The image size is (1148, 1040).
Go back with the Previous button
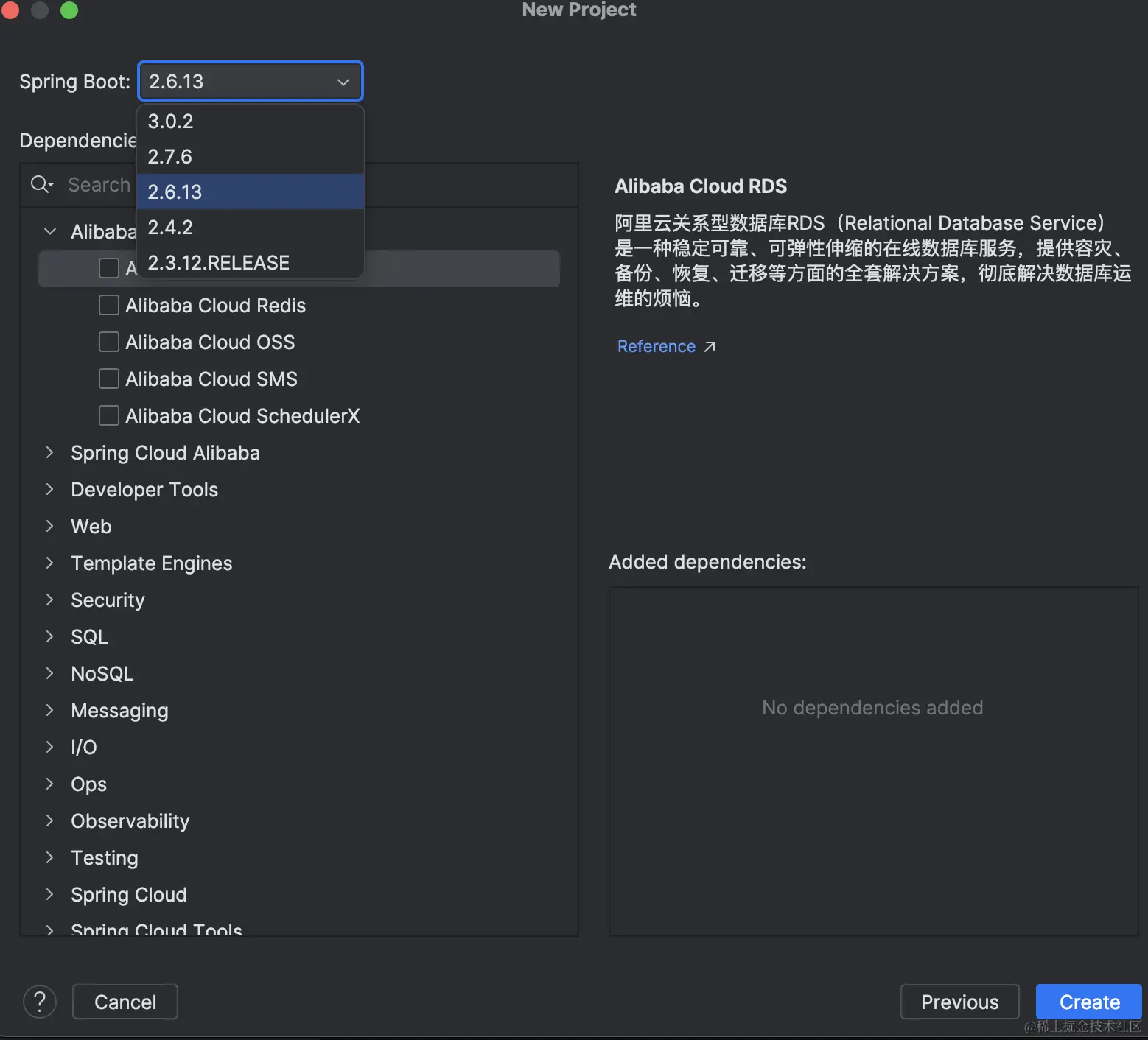pos(959,1002)
